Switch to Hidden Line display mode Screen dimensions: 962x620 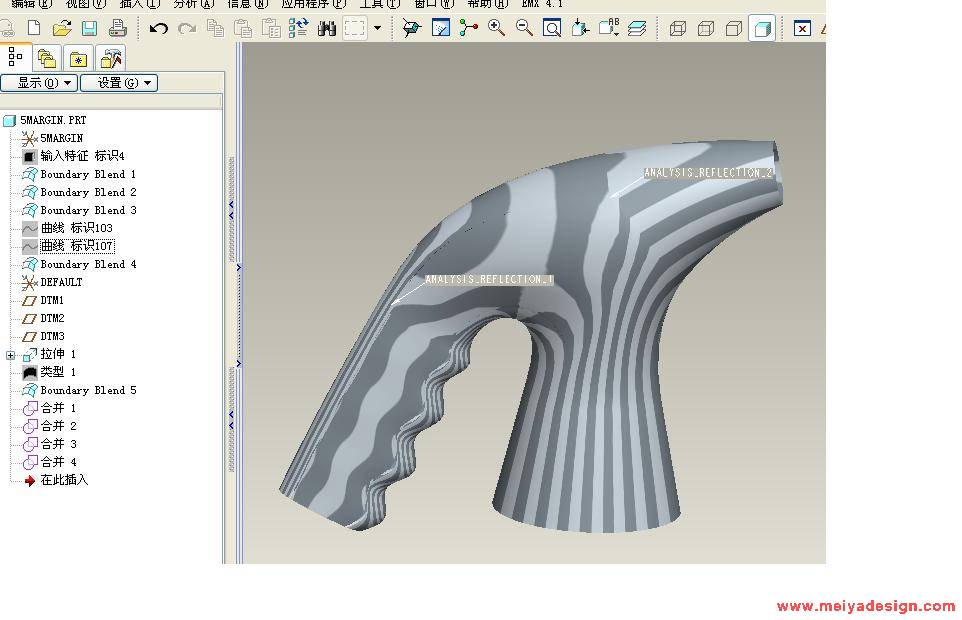tap(705, 28)
